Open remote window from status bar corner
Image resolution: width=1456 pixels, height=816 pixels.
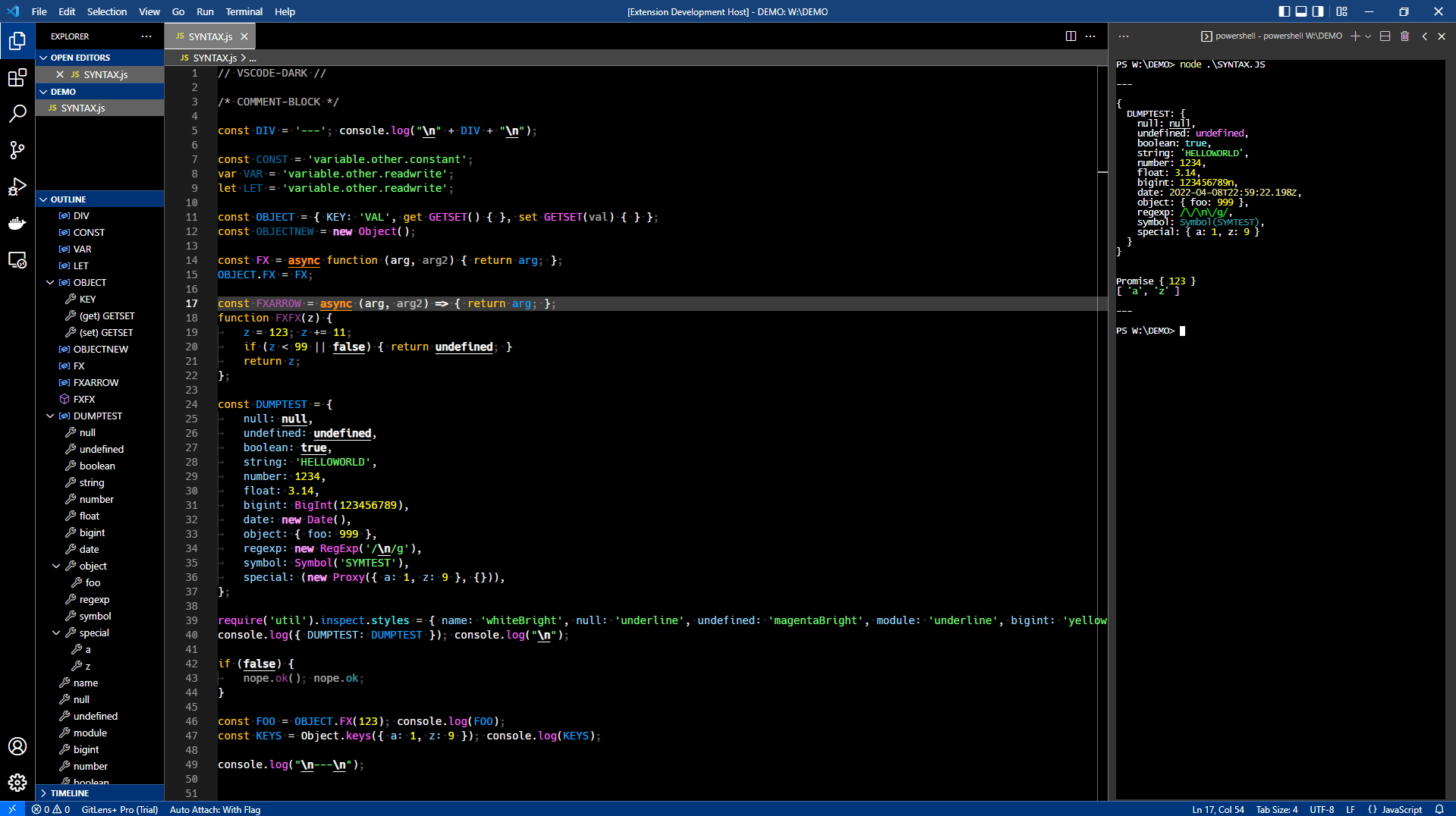[x=12, y=809]
